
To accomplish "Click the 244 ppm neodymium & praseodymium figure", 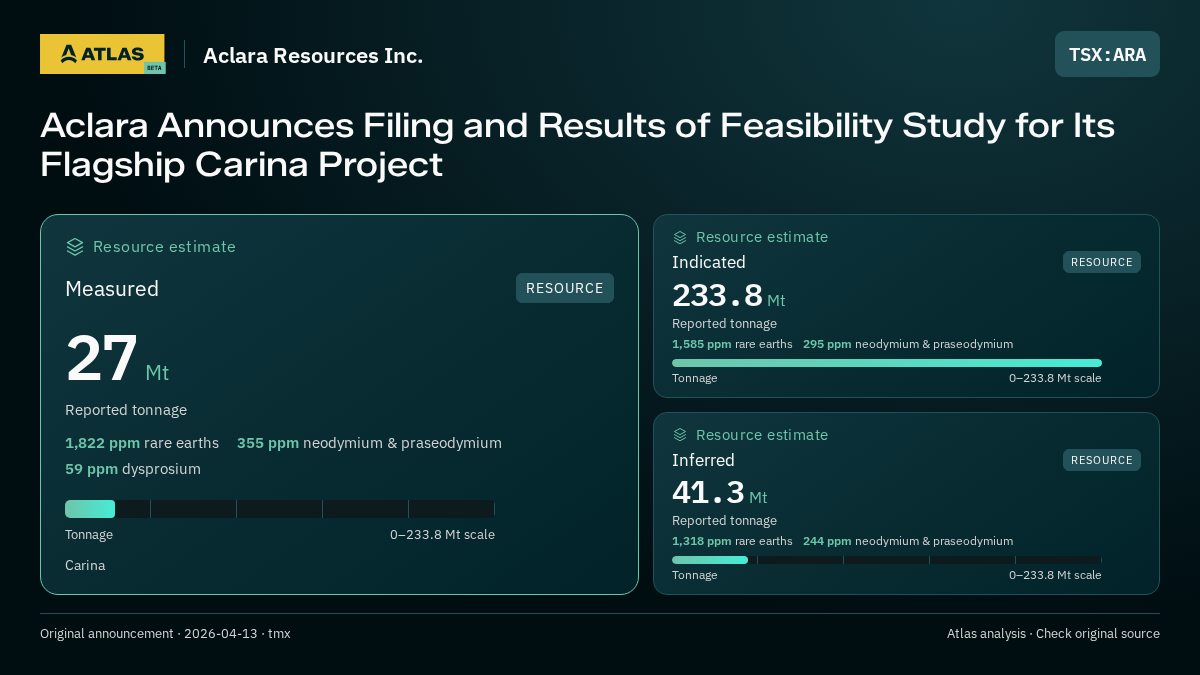I will click(x=908, y=541).
